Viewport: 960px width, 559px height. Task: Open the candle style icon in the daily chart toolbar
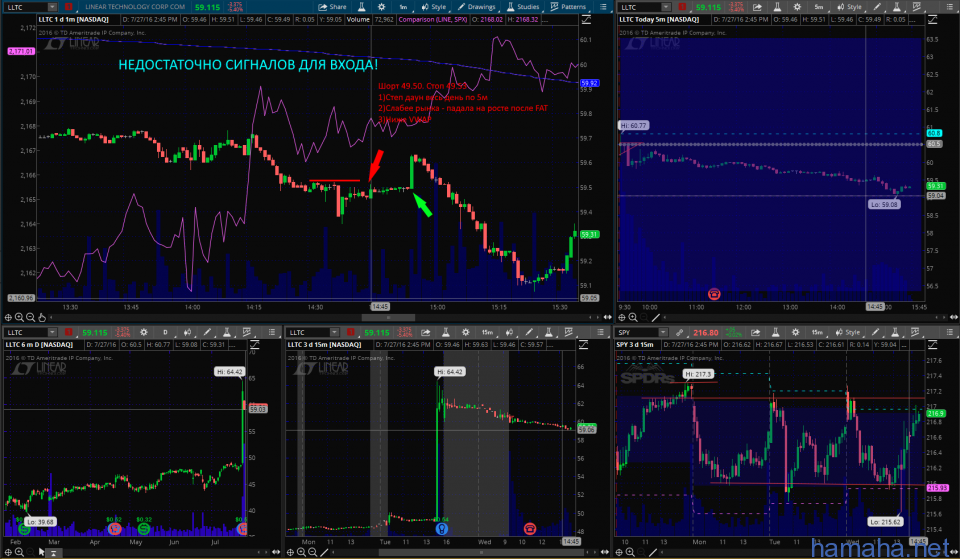point(187,332)
